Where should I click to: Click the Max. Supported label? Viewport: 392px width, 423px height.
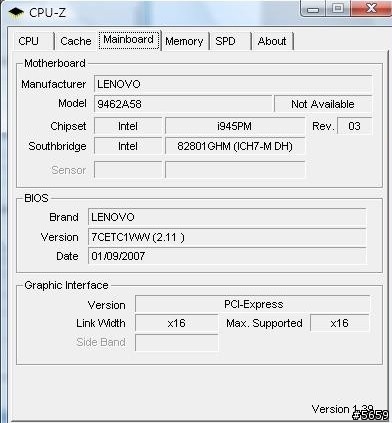pyautogui.click(x=264, y=323)
